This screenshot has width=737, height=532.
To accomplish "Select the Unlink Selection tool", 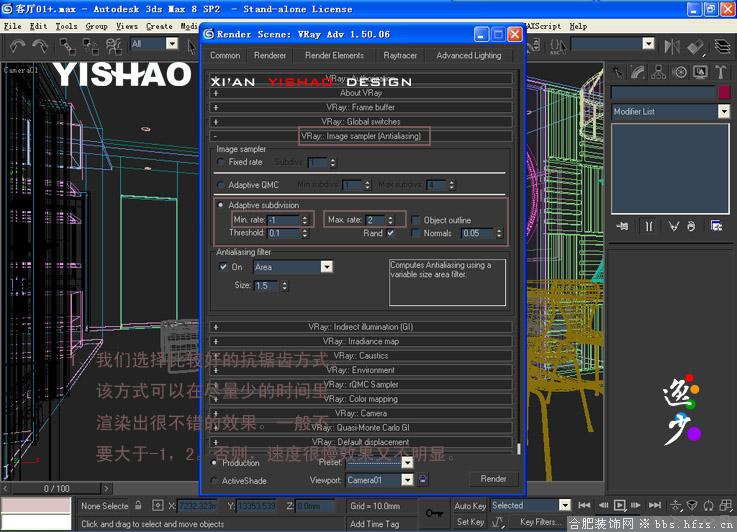I will pos(90,47).
